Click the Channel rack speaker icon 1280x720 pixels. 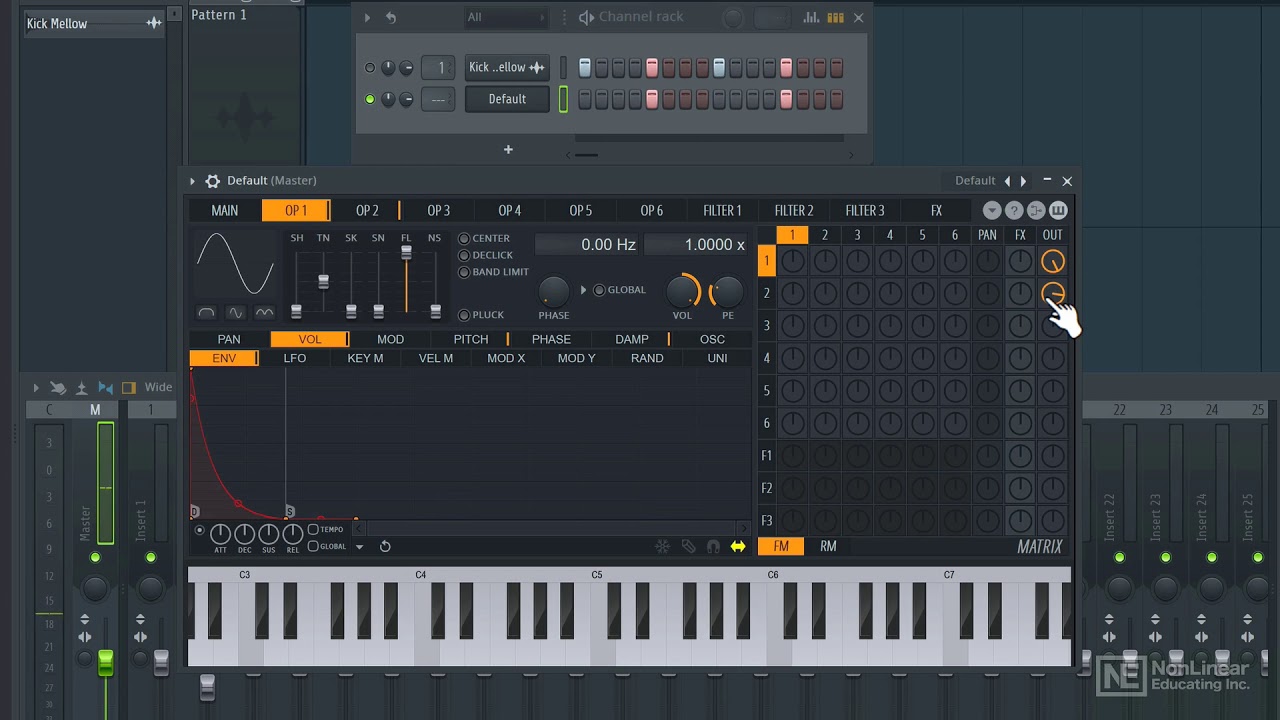point(586,17)
